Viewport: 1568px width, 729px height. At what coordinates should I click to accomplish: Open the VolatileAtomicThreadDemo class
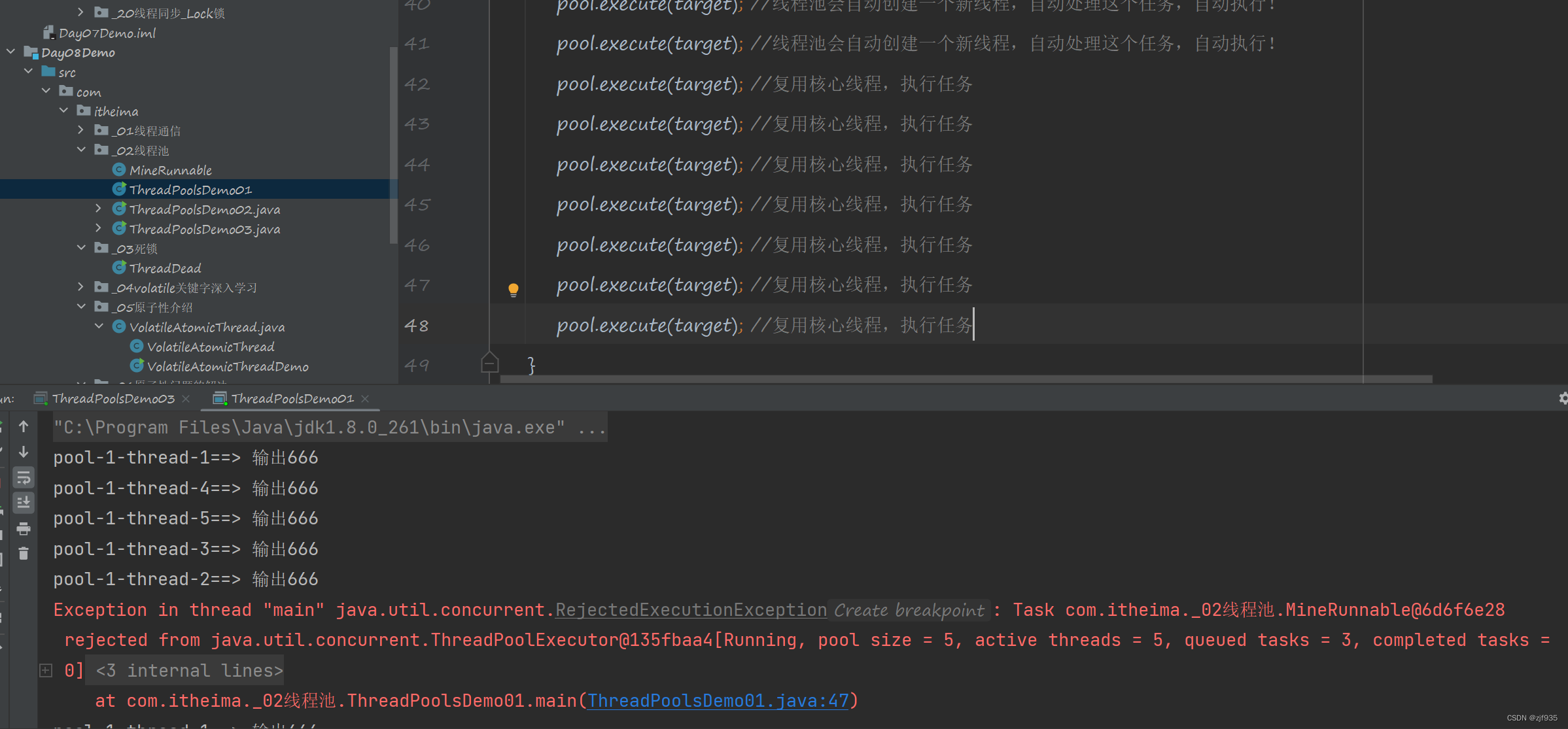pyautogui.click(x=228, y=366)
